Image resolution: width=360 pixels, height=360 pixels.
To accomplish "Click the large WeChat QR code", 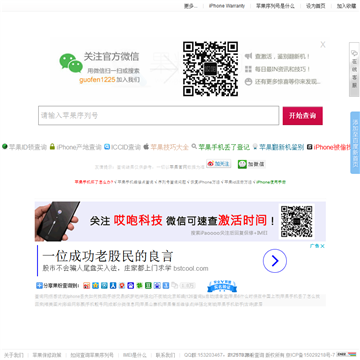I will pos(210,69).
